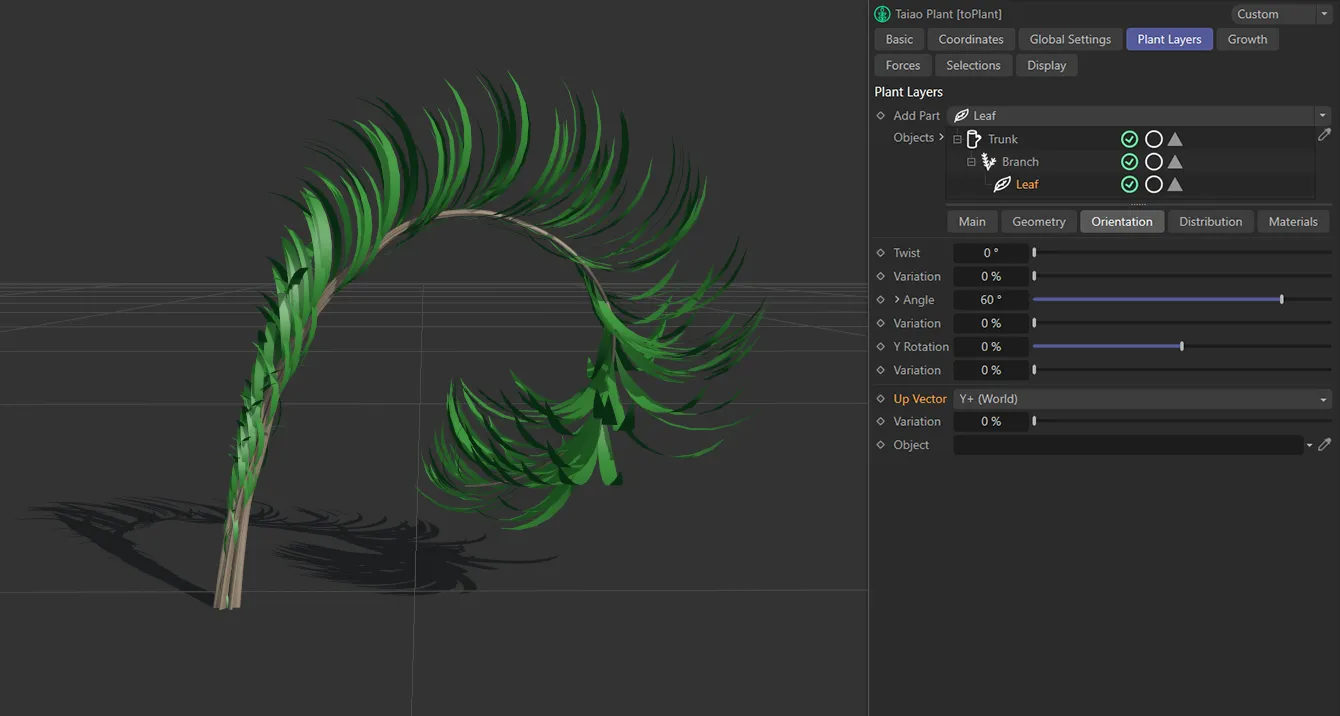
Task: Click the Taiao Plant icon in the title bar
Action: click(881, 13)
